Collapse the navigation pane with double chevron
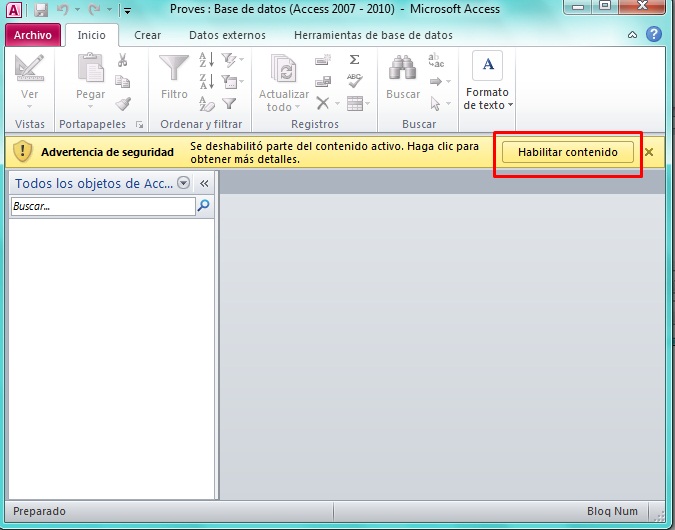Viewport: 675px width, 530px height. [204, 183]
